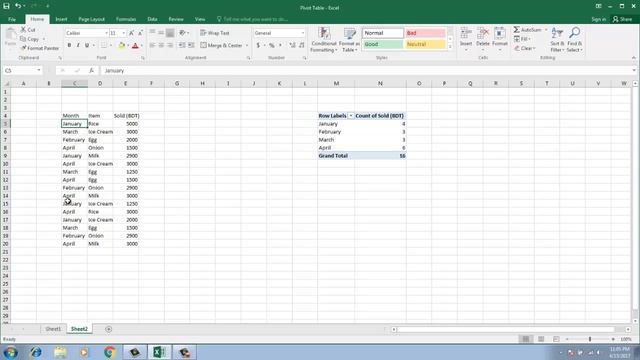
Task: Open Format as Table gallery
Action: 349,40
